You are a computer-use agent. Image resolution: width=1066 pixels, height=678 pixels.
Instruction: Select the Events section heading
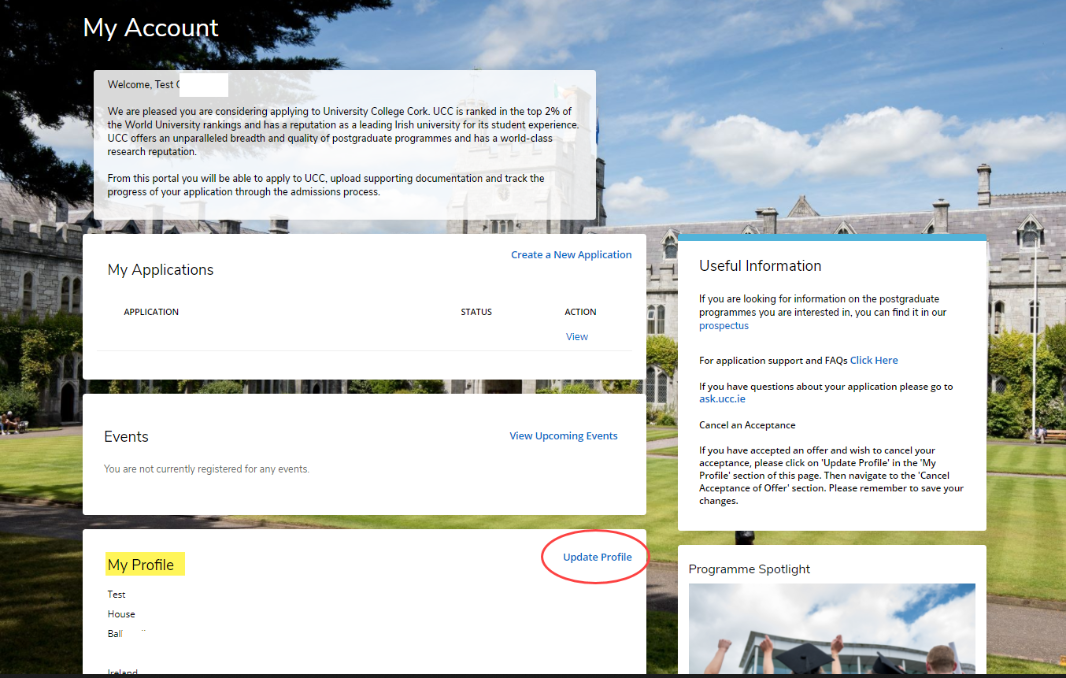[x=126, y=437]
